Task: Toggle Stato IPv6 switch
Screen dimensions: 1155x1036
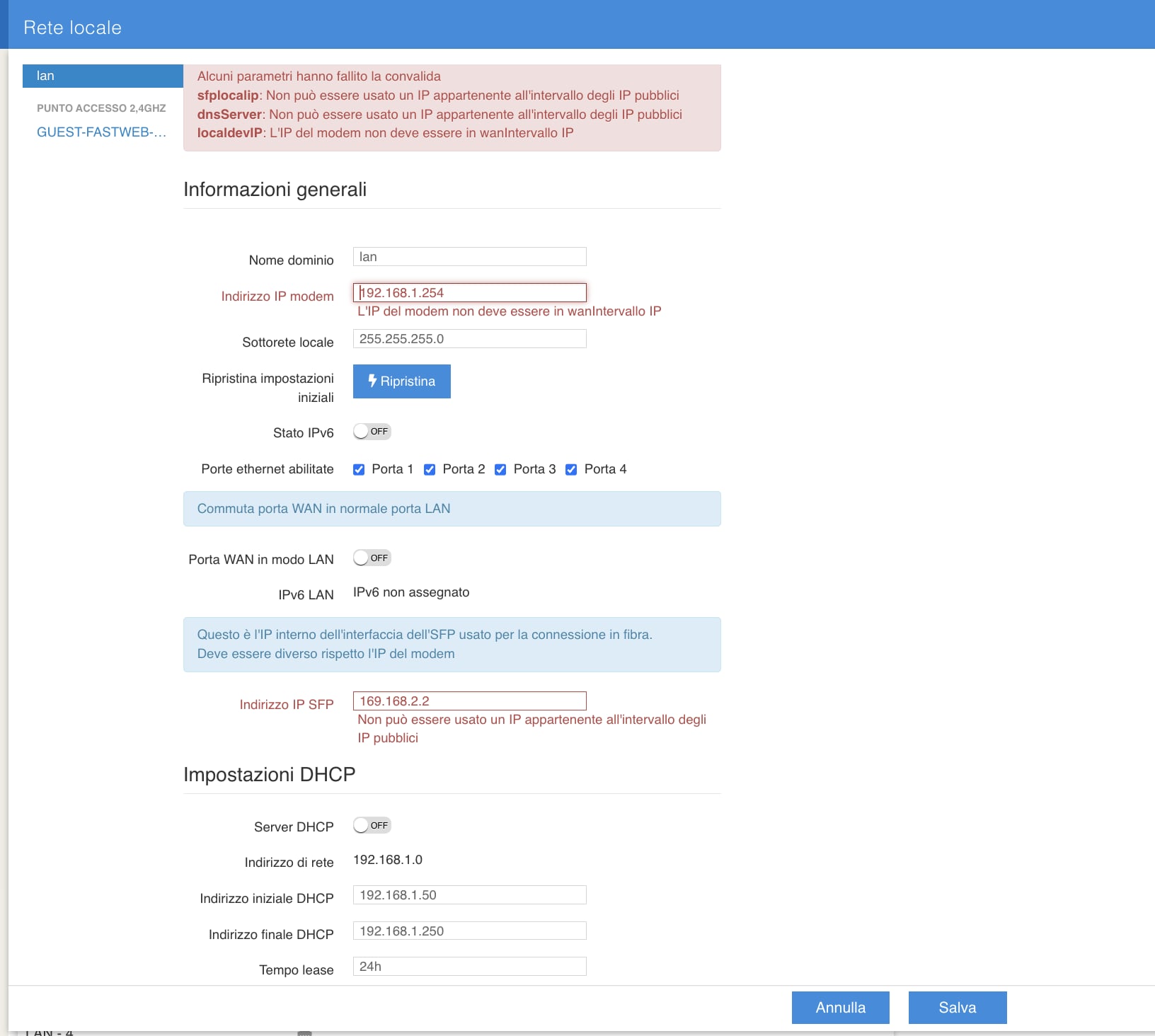Action: pos(372,432)
